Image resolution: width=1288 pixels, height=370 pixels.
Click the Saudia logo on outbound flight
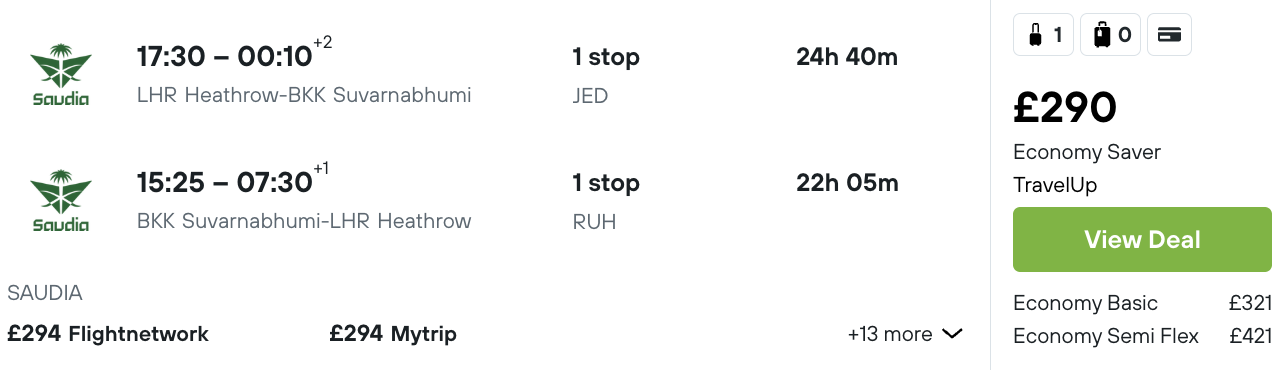61,75
